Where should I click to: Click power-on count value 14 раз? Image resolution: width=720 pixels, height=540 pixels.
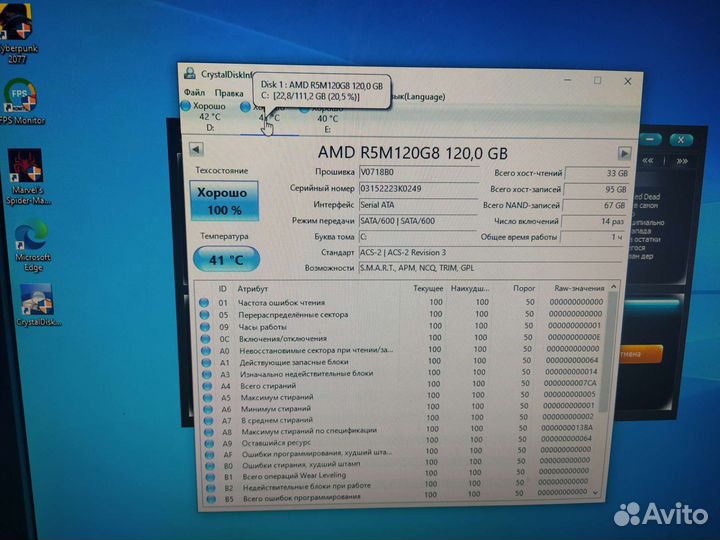point(593,221)
